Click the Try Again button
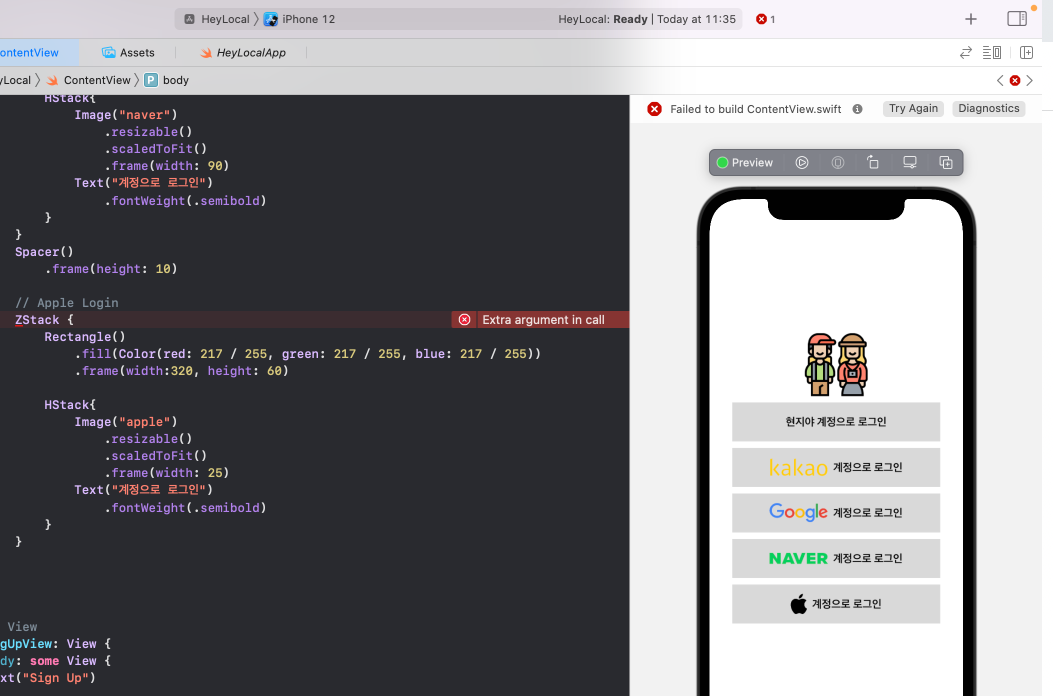 point(913,109)
